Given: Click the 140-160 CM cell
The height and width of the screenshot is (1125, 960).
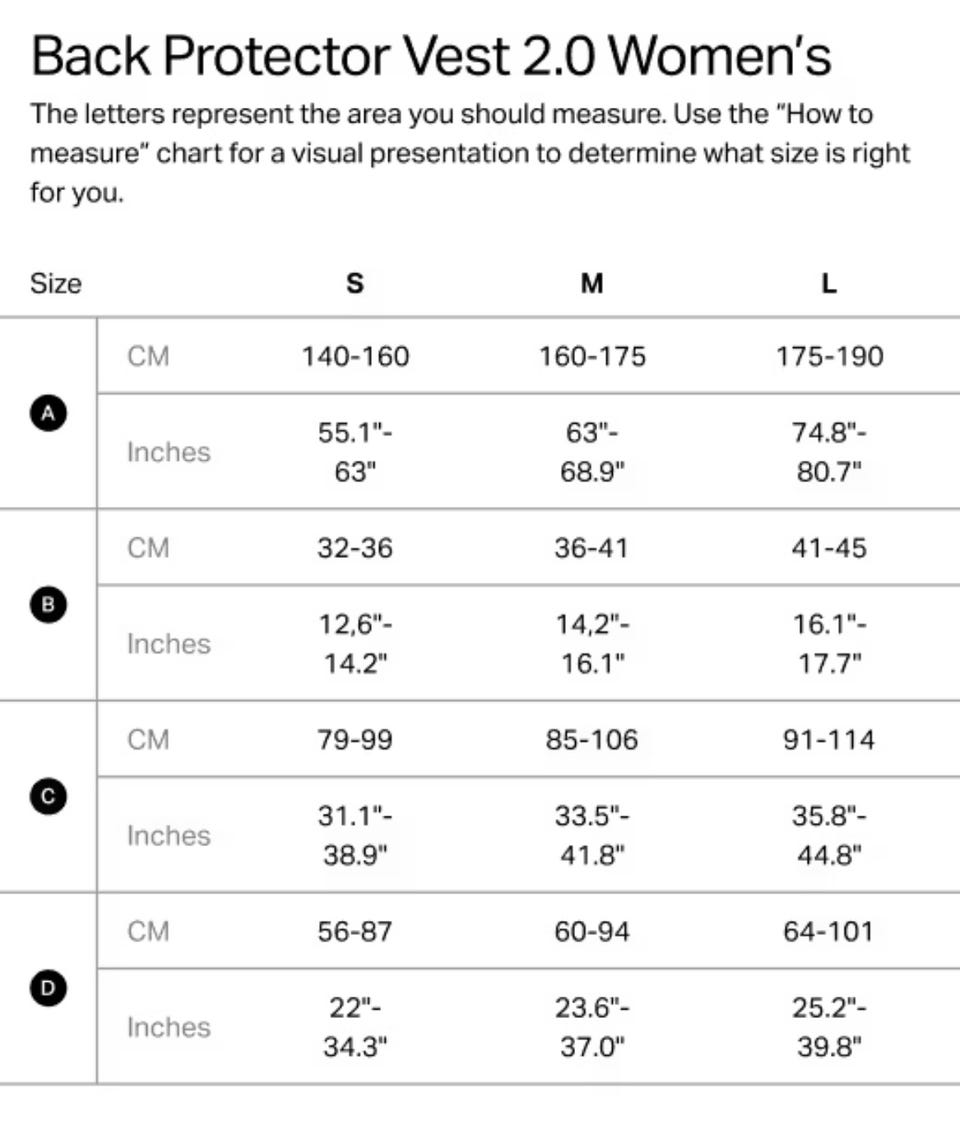Looking at the screenshot, I should pyautogui.click(x=355, y=356).
